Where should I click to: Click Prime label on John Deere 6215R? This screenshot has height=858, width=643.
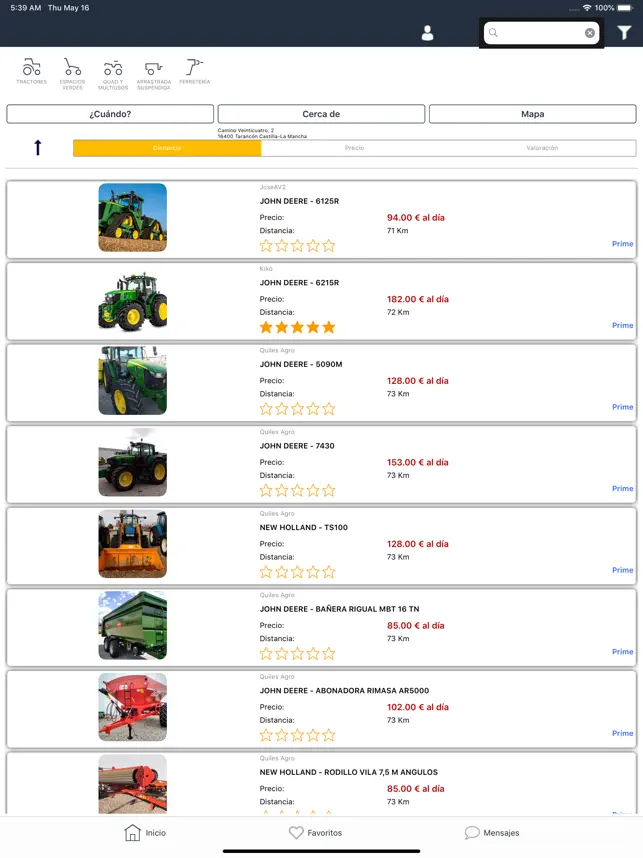tap(622, 325)
